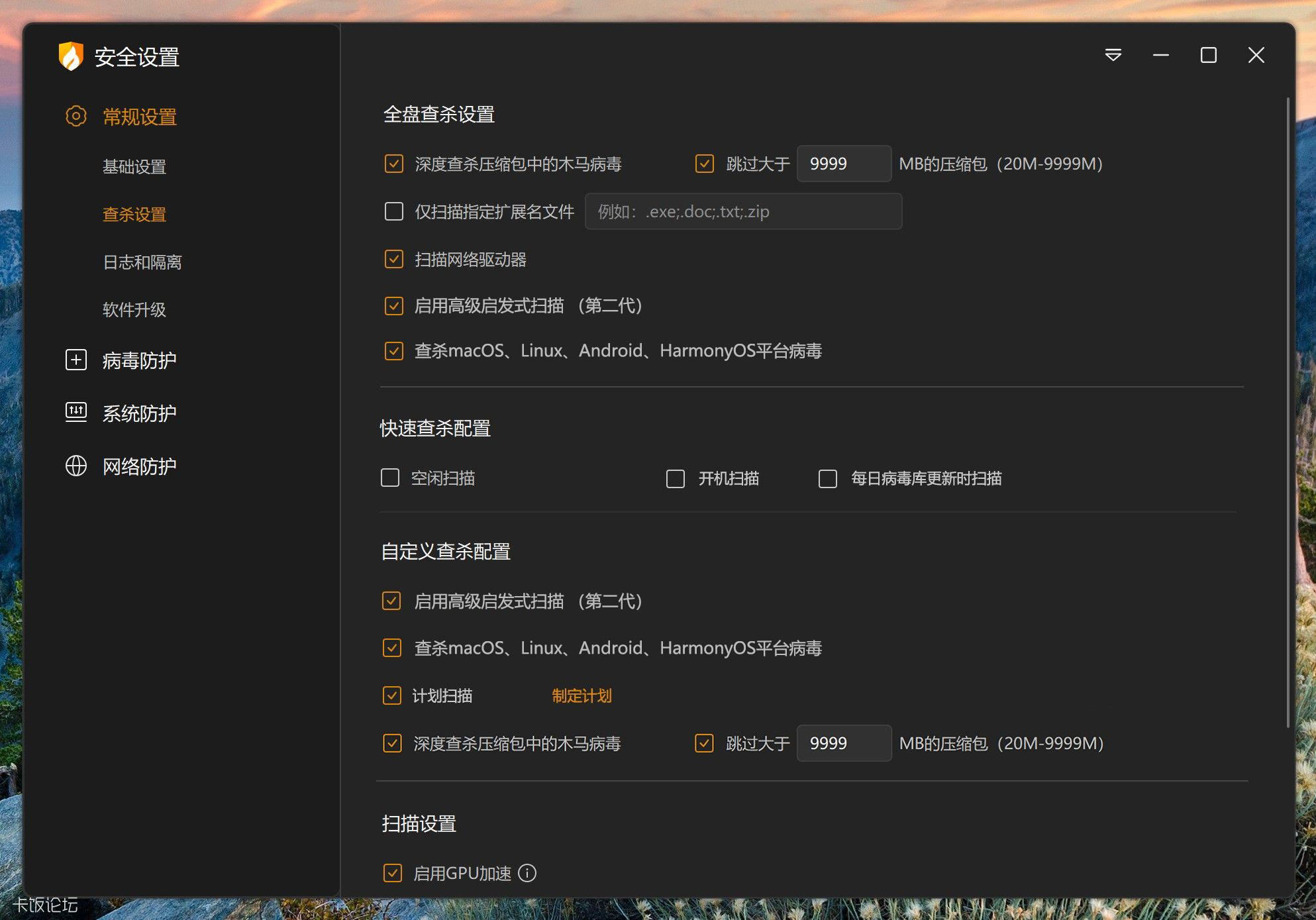Enable the 空闲扫描 checkbox
This screenshot has height=920, width=1316.
click(390, 478)
